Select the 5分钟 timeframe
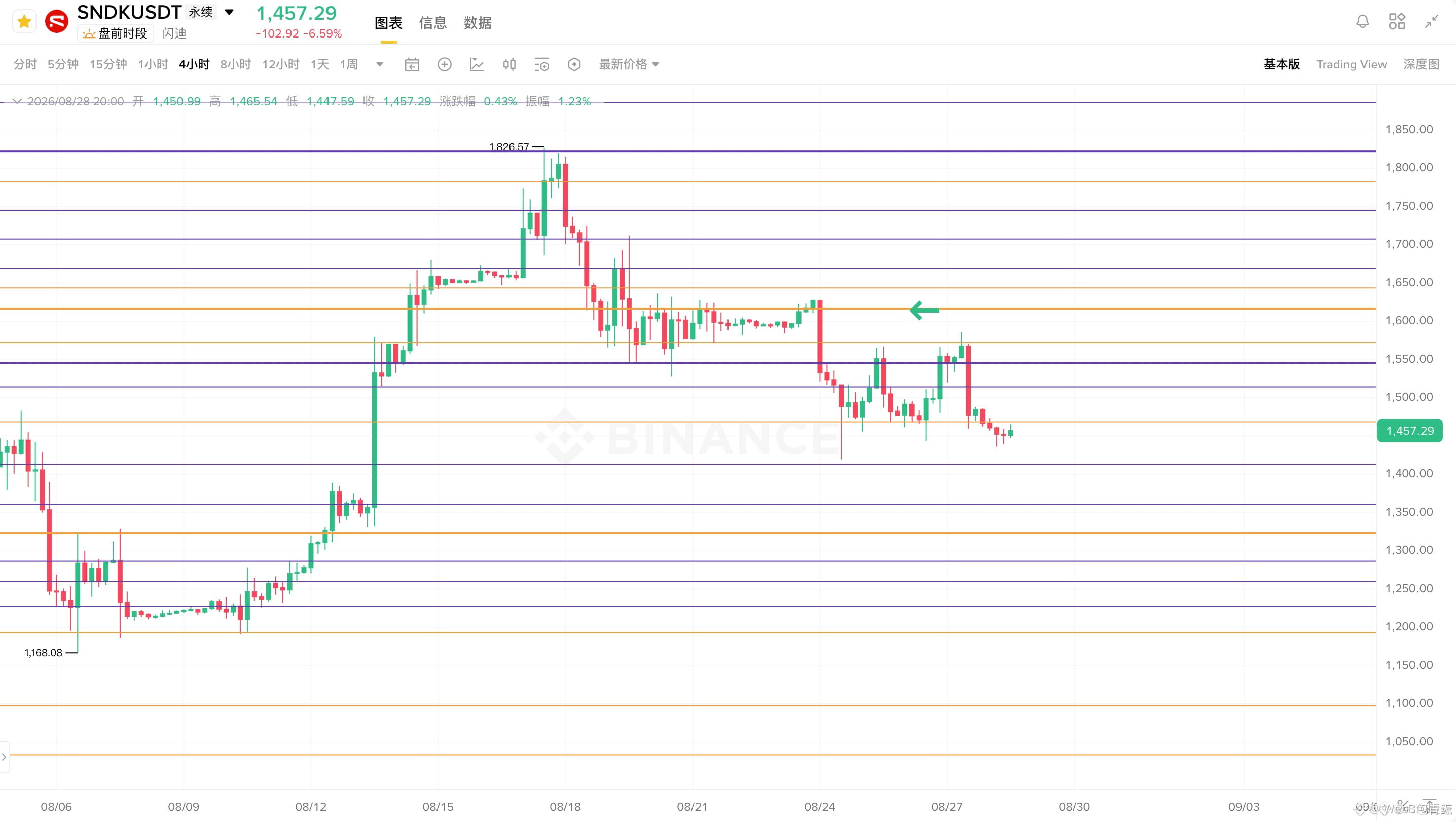 pyautogui.click(x=63, y=64)
